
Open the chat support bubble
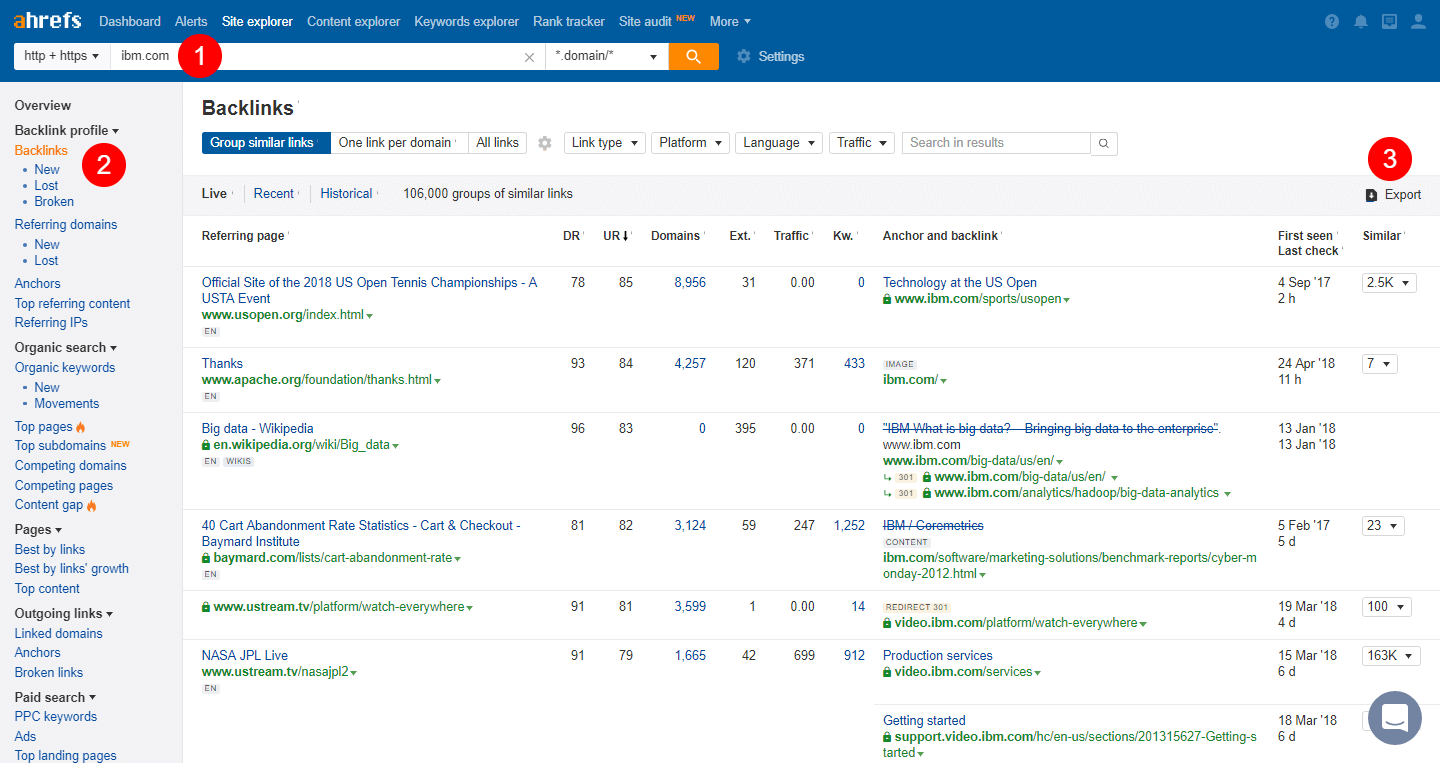click(x=1394, y=717)
